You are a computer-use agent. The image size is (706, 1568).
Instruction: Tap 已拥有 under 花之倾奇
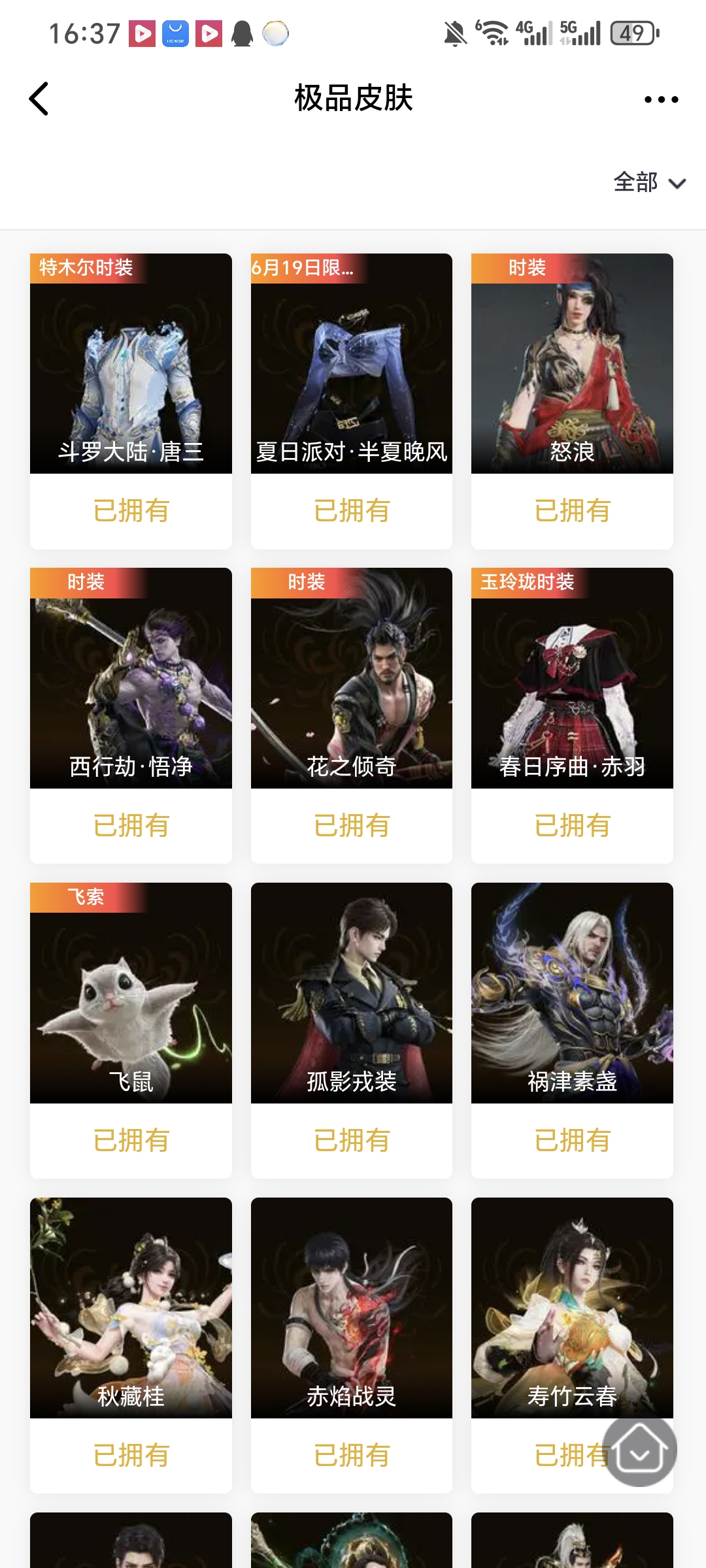(352, 826)
